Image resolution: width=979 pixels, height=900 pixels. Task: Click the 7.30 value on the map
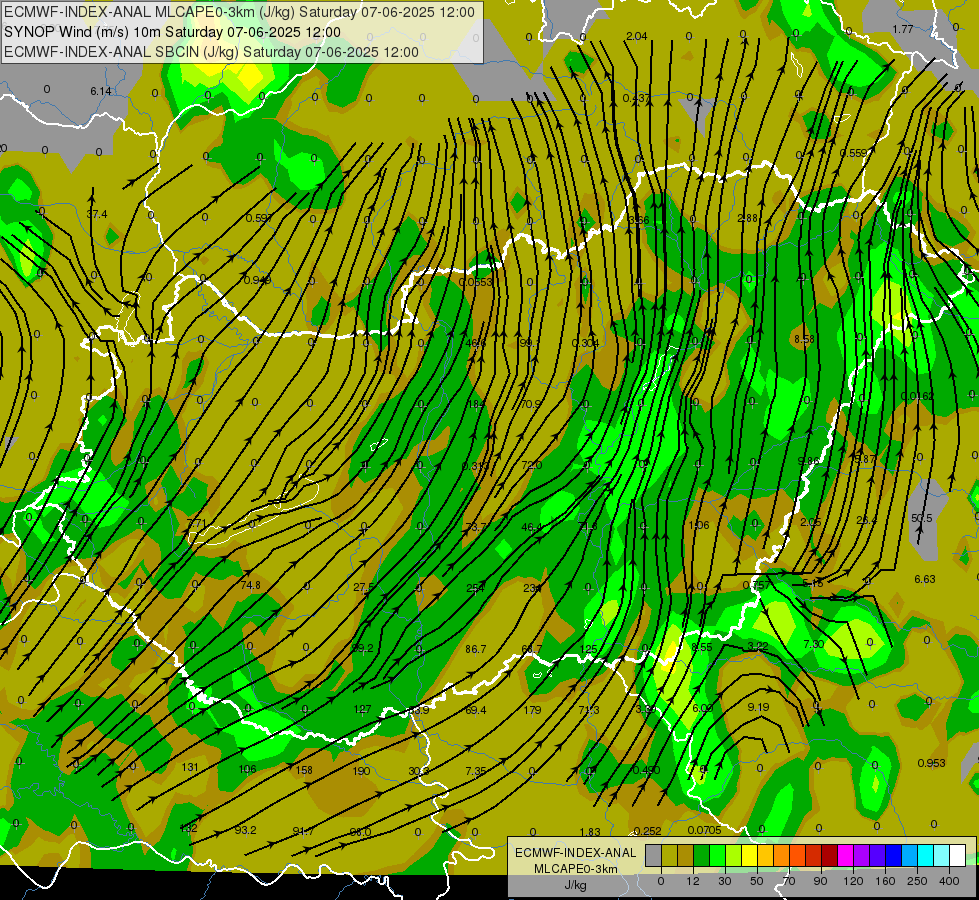tap(814, 644)
